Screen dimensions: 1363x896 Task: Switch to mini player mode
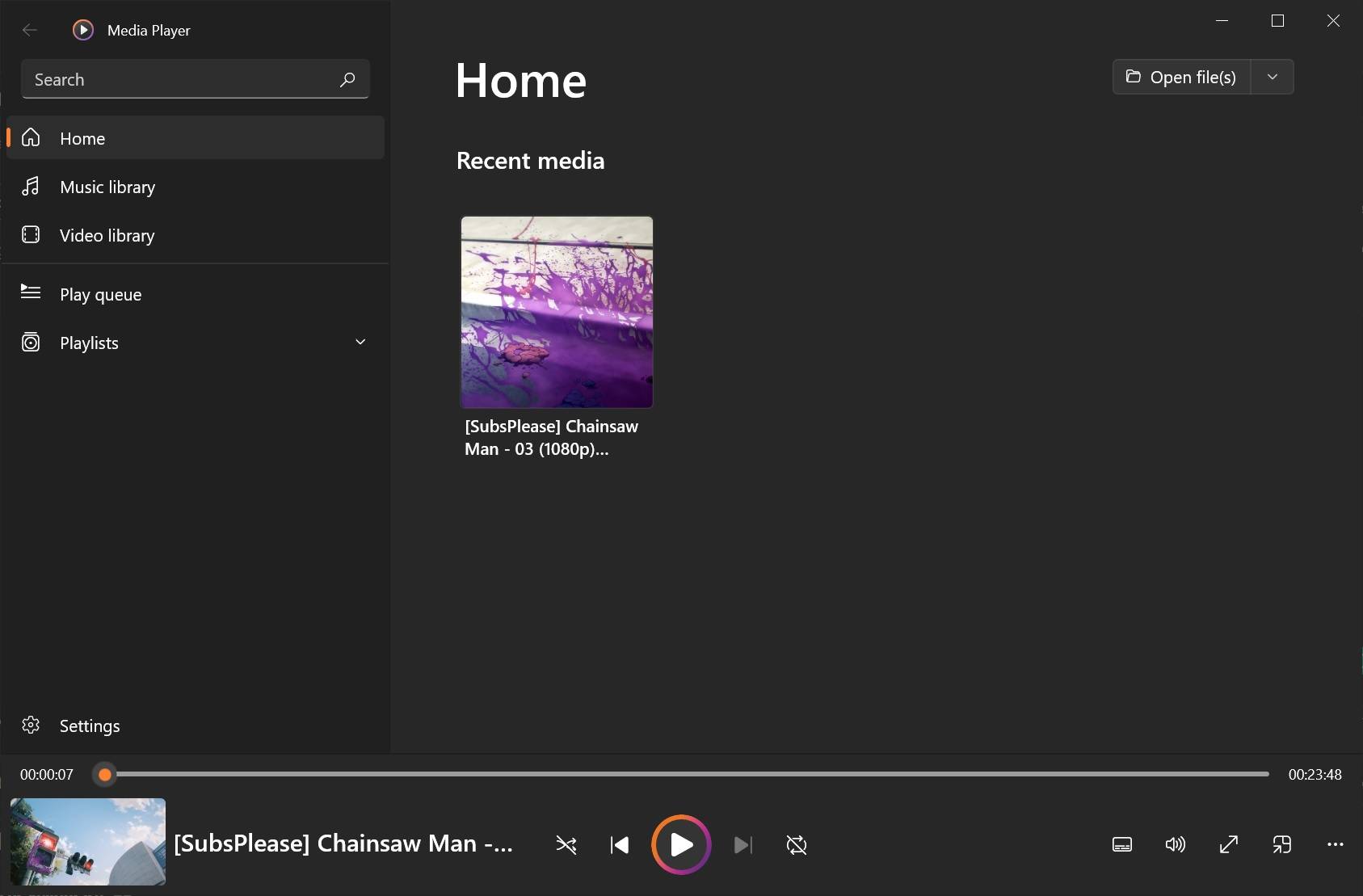1283,844
